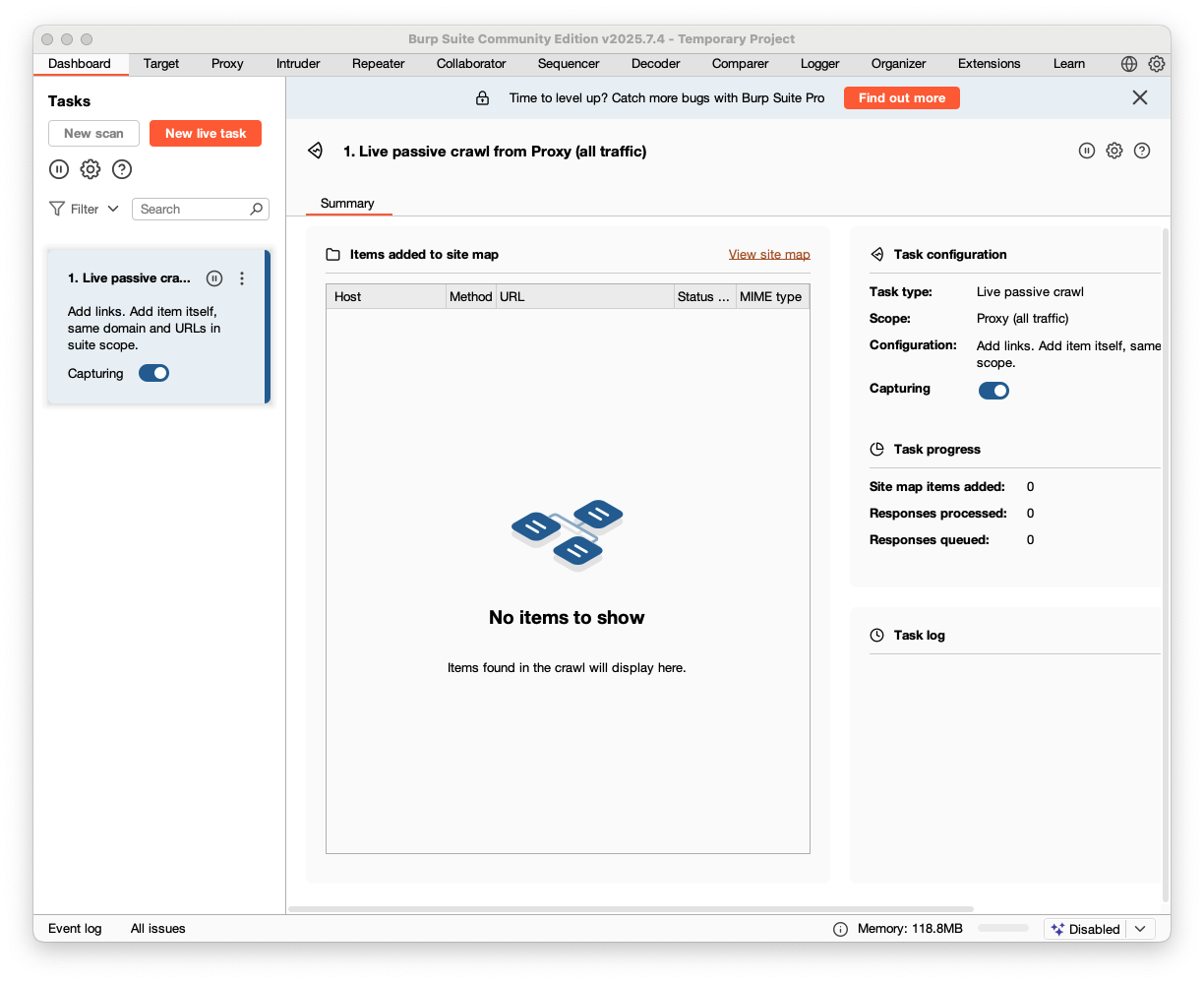Open the Dashboard tab
1204x983 pixels.
click(80, 64)
